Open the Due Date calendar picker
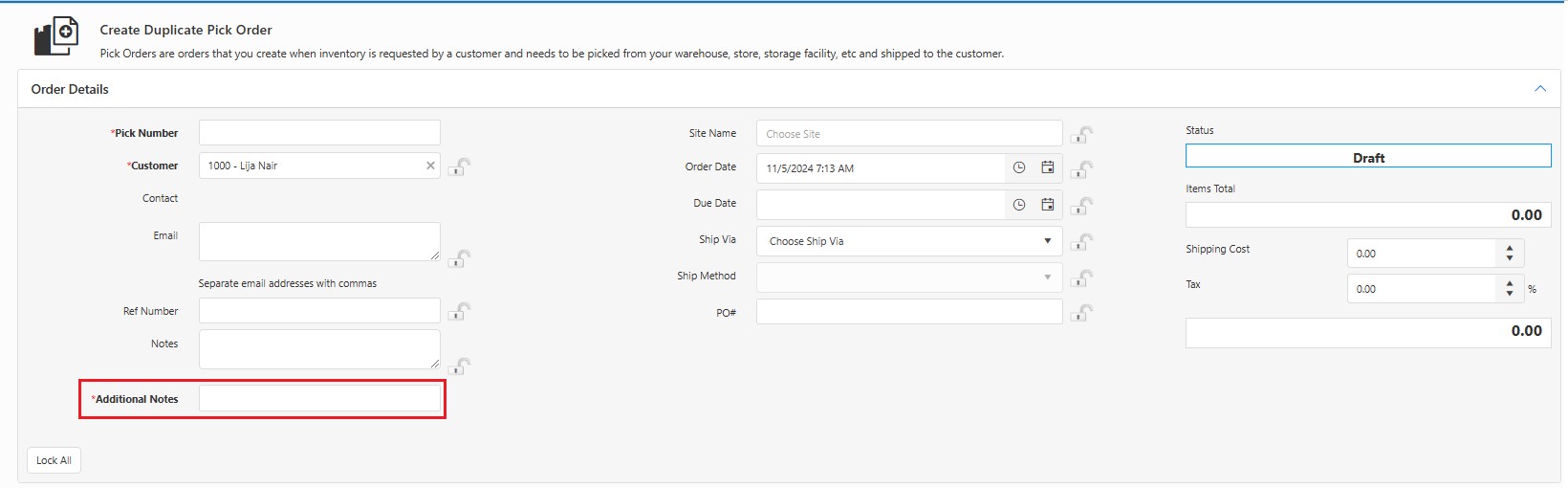 pyautogui.click(x=1048, y=205)
